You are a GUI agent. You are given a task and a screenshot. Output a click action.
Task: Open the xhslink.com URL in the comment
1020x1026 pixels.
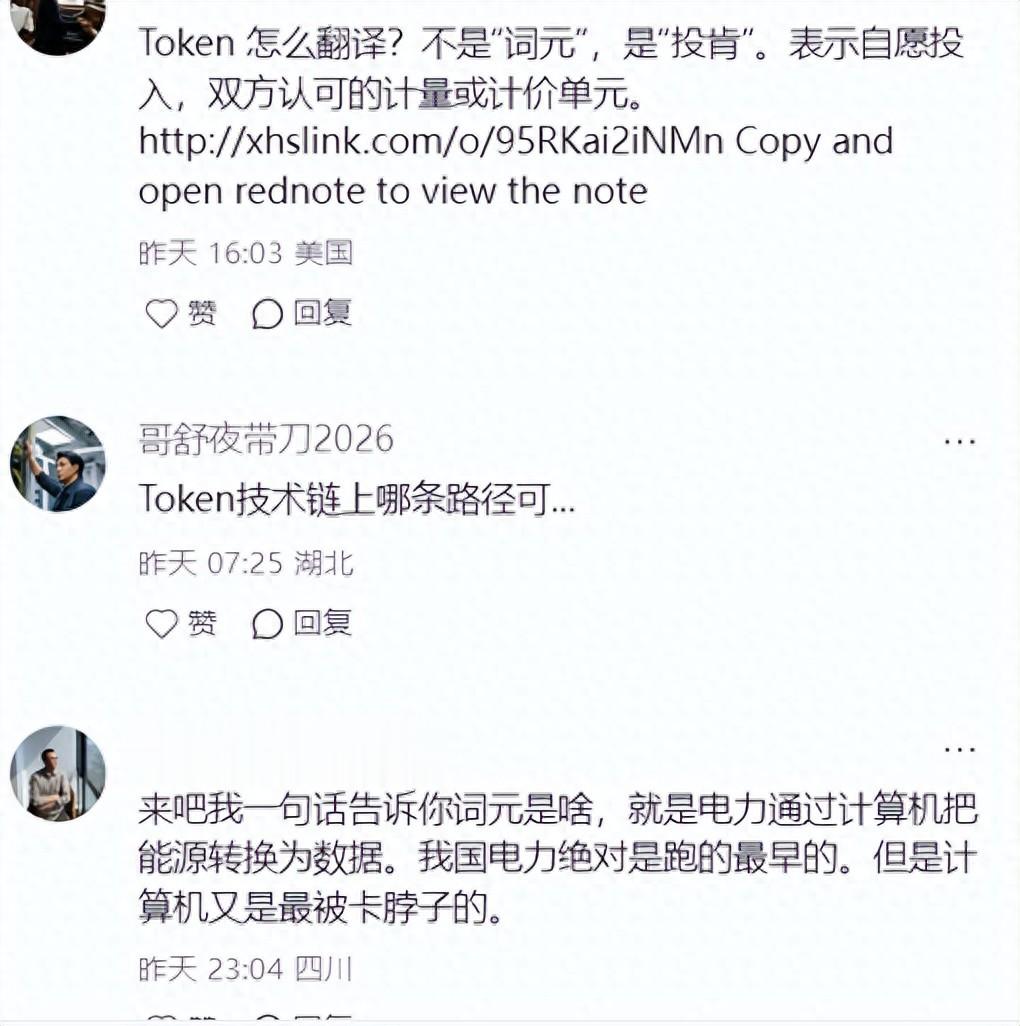point(431,141)
